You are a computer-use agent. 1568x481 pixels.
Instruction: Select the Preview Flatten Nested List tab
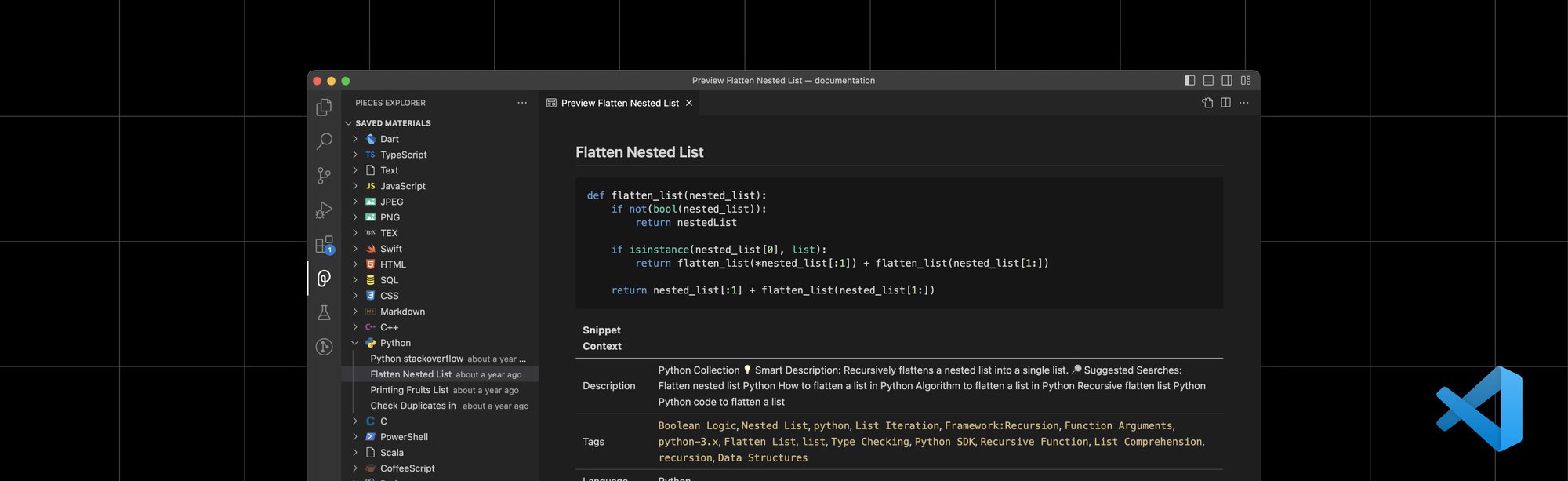[619, 103]
